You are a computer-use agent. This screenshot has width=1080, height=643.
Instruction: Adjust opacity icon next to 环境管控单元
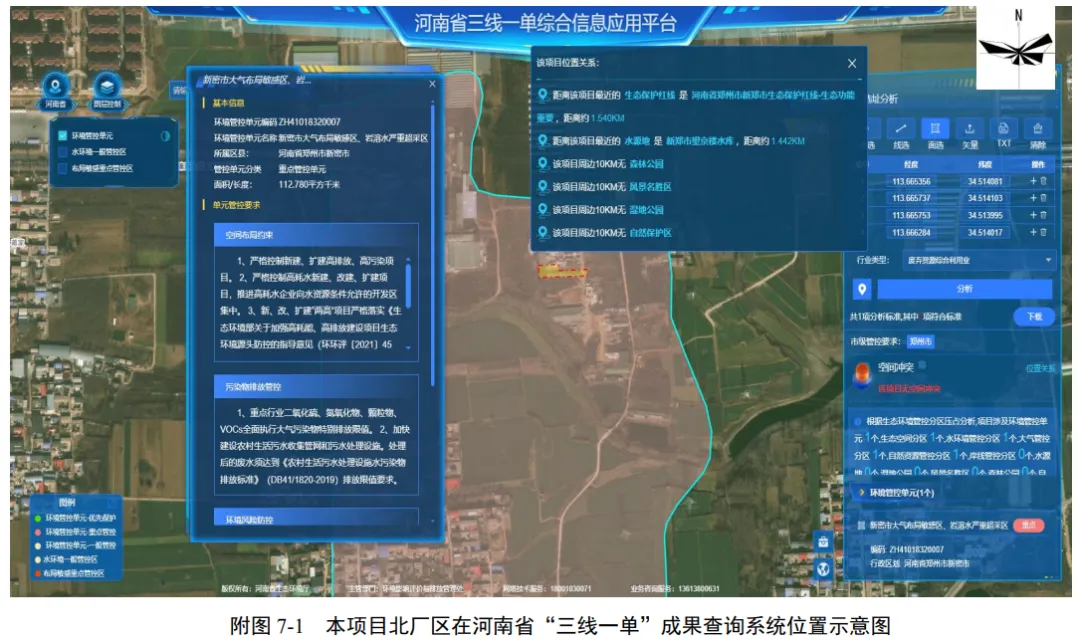pos(164,136)
